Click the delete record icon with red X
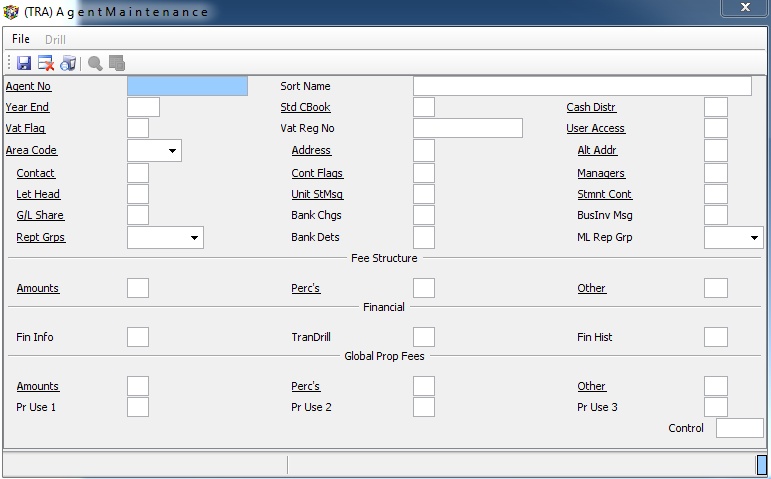This screenshot has height=479, width=771. click(x=46, y=63)
